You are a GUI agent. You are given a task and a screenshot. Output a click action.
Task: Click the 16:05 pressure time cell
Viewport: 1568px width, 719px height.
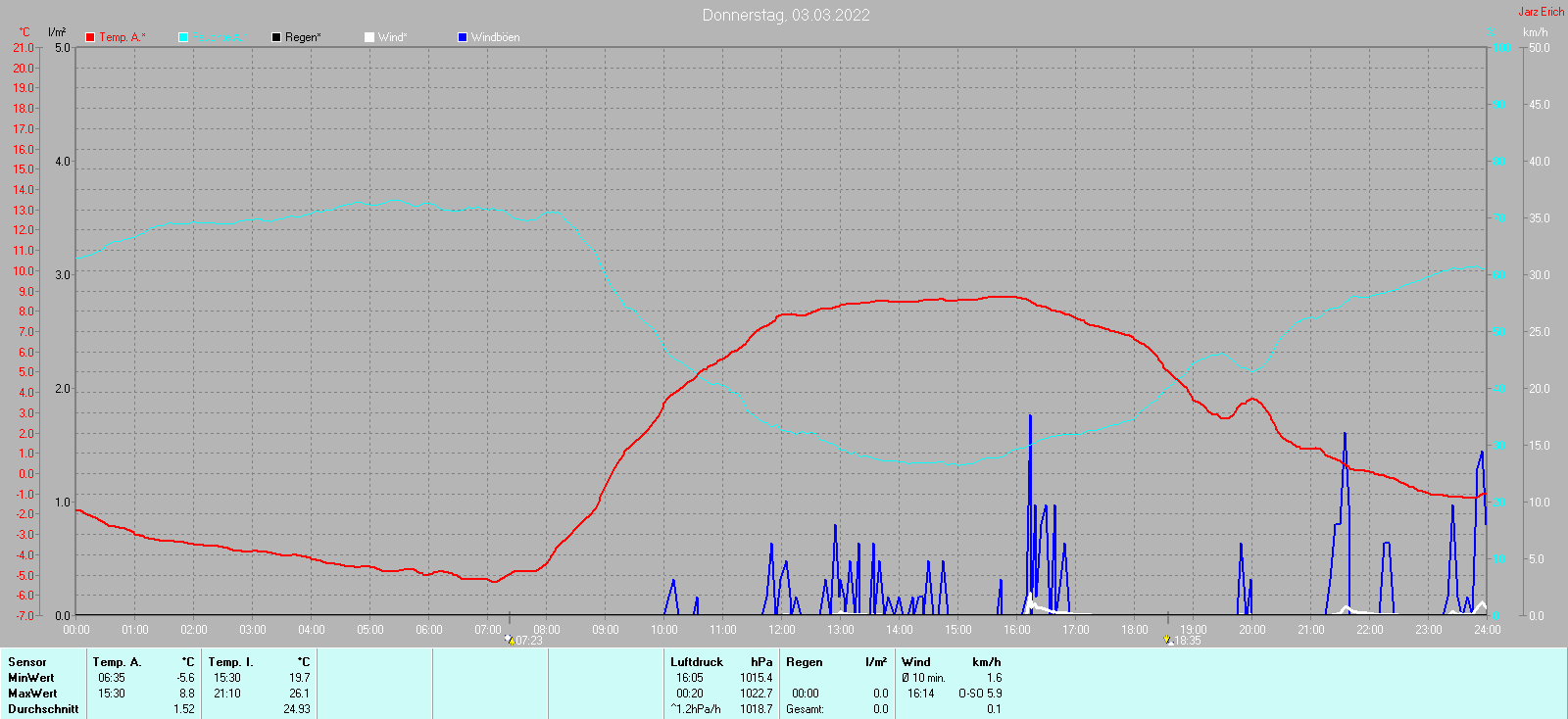[690, 678]
